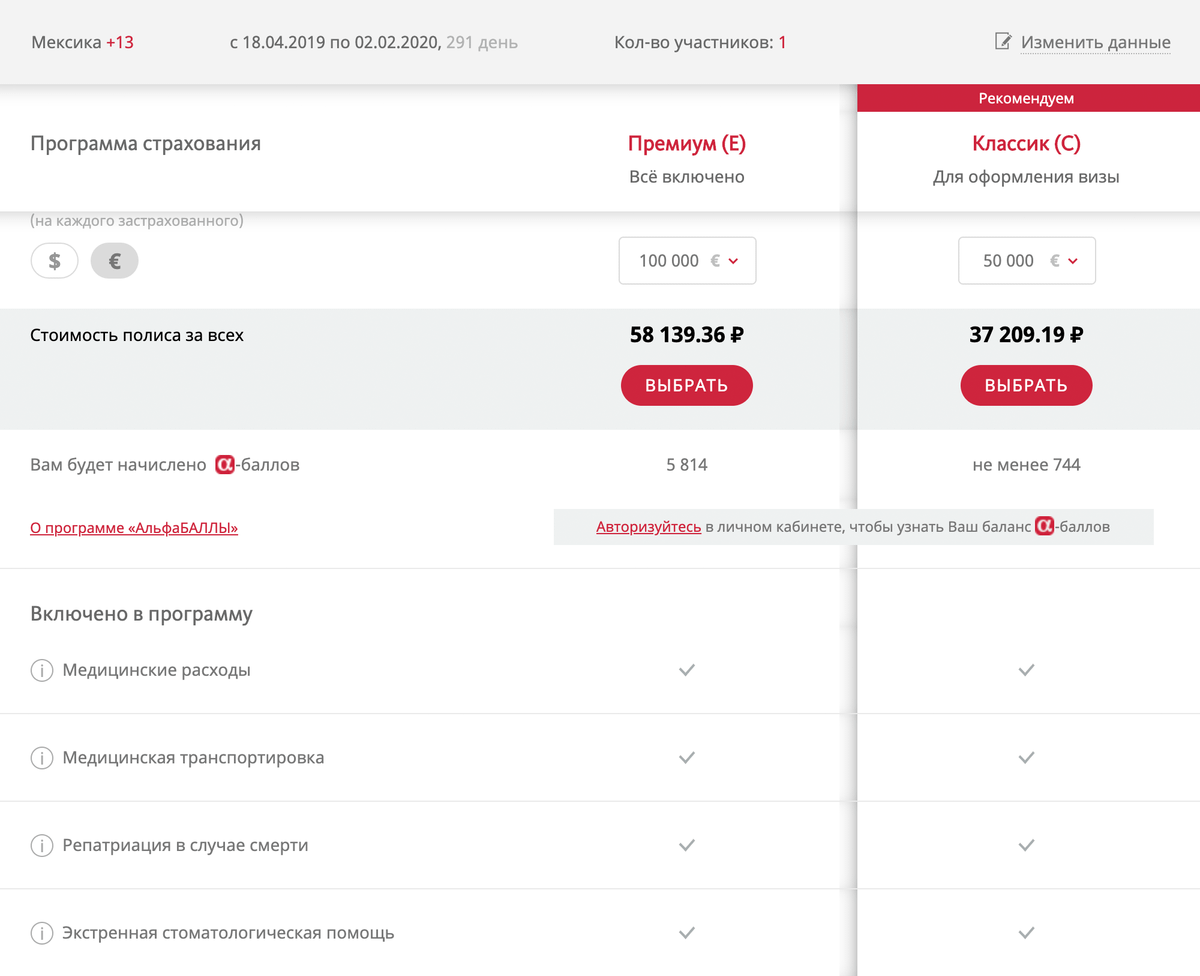This screenshot has width=1200, height=976.
Task: Click Премиум checkmark for Репатриация в случае смерти
Action: click(x=686, y=845)
